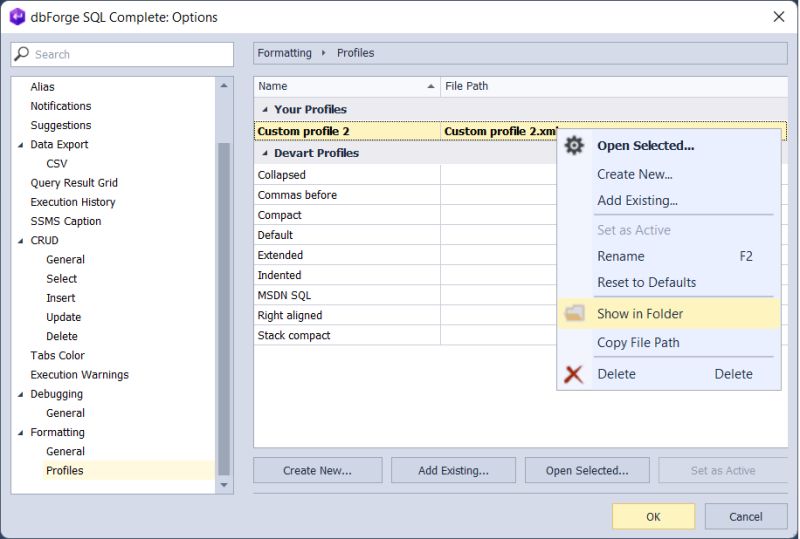Click the dbForge SQL Complete logo icon
This screenshot has width=800, height=539.
click(17, 17)
